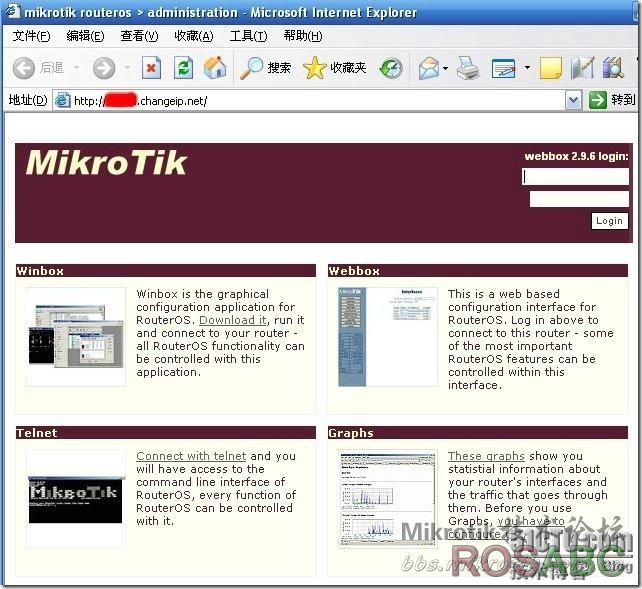Click the MikroTik logo banner
642x589 pixels.
pos(106,163)
